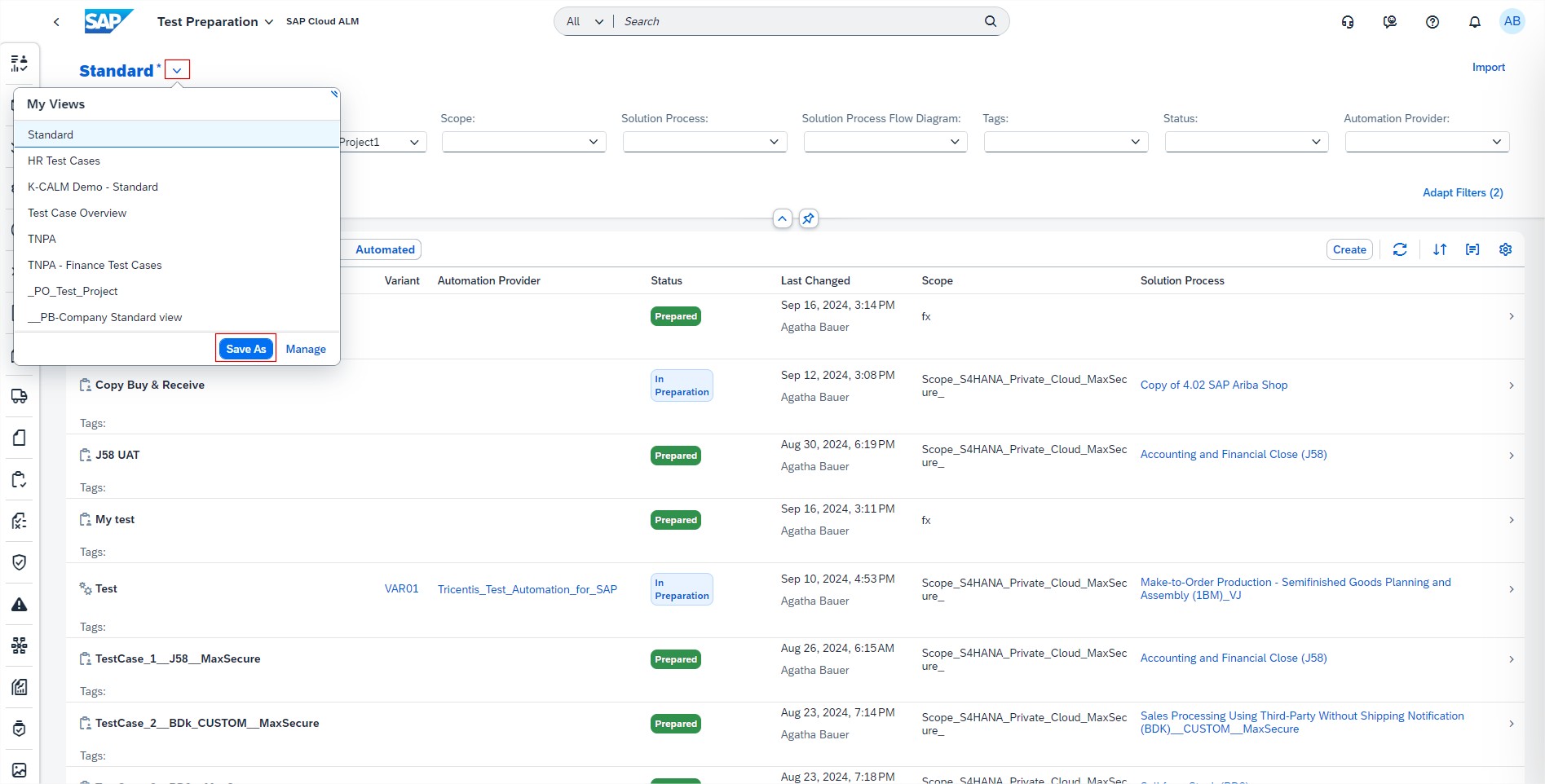Select TNPA - Finance Test Cases view
This screenshot has width=1545, height=784.
click(x=95, y=265)
